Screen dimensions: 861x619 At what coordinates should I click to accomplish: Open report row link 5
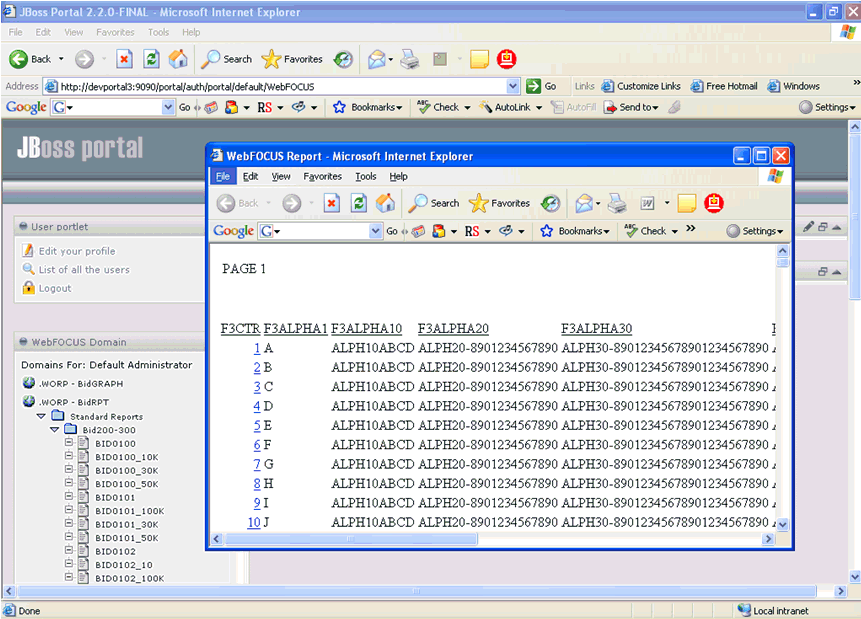(256, 426)
